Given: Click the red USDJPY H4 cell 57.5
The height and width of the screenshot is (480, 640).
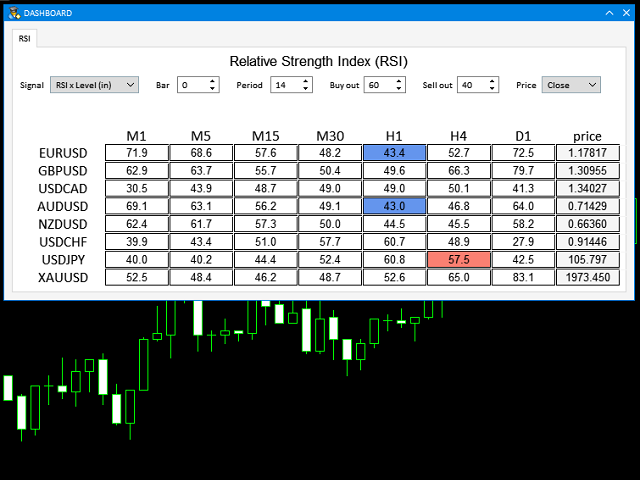Looking at the screenshot, I should pos(459,258).
